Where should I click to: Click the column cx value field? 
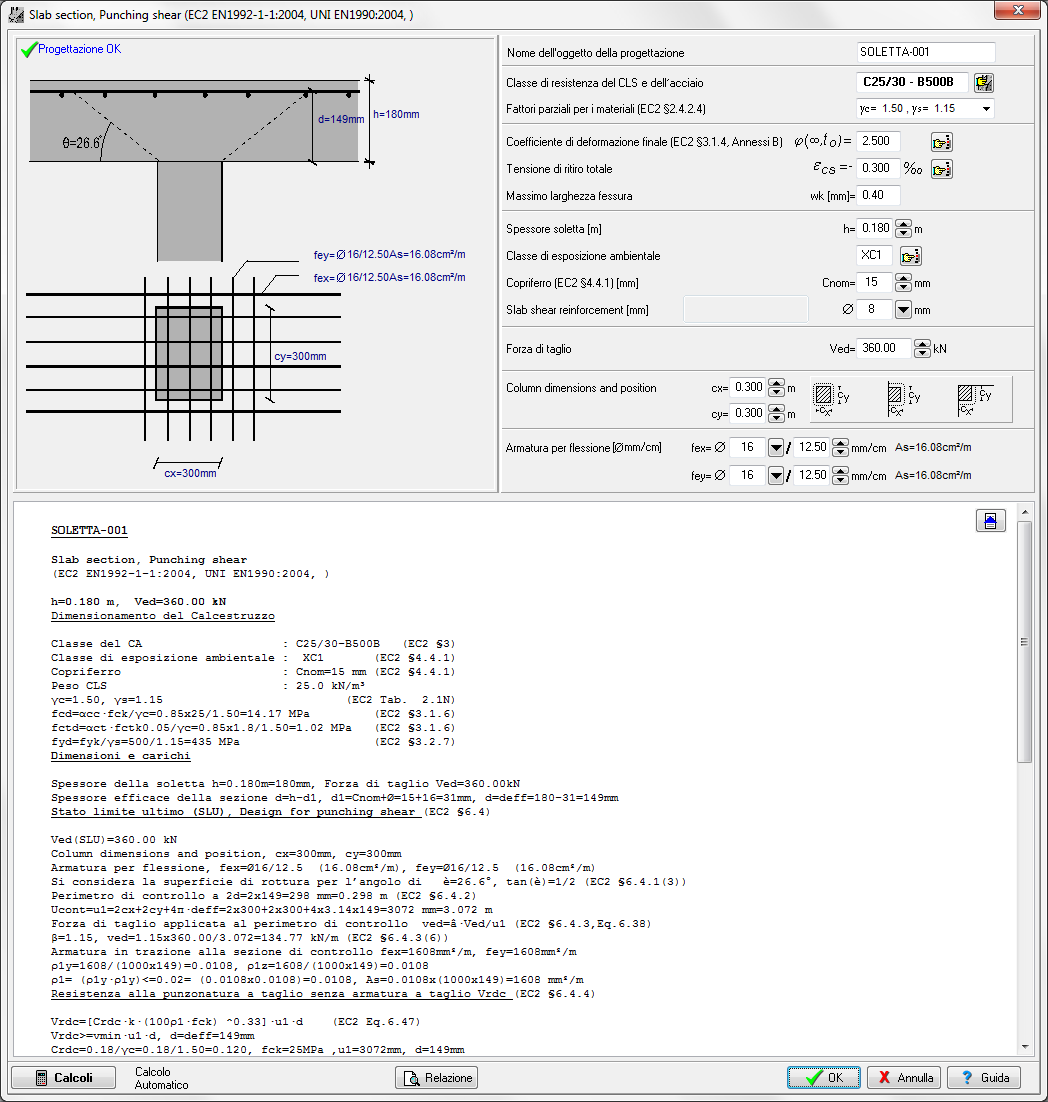pyautogui.click(x=748, y=387)
